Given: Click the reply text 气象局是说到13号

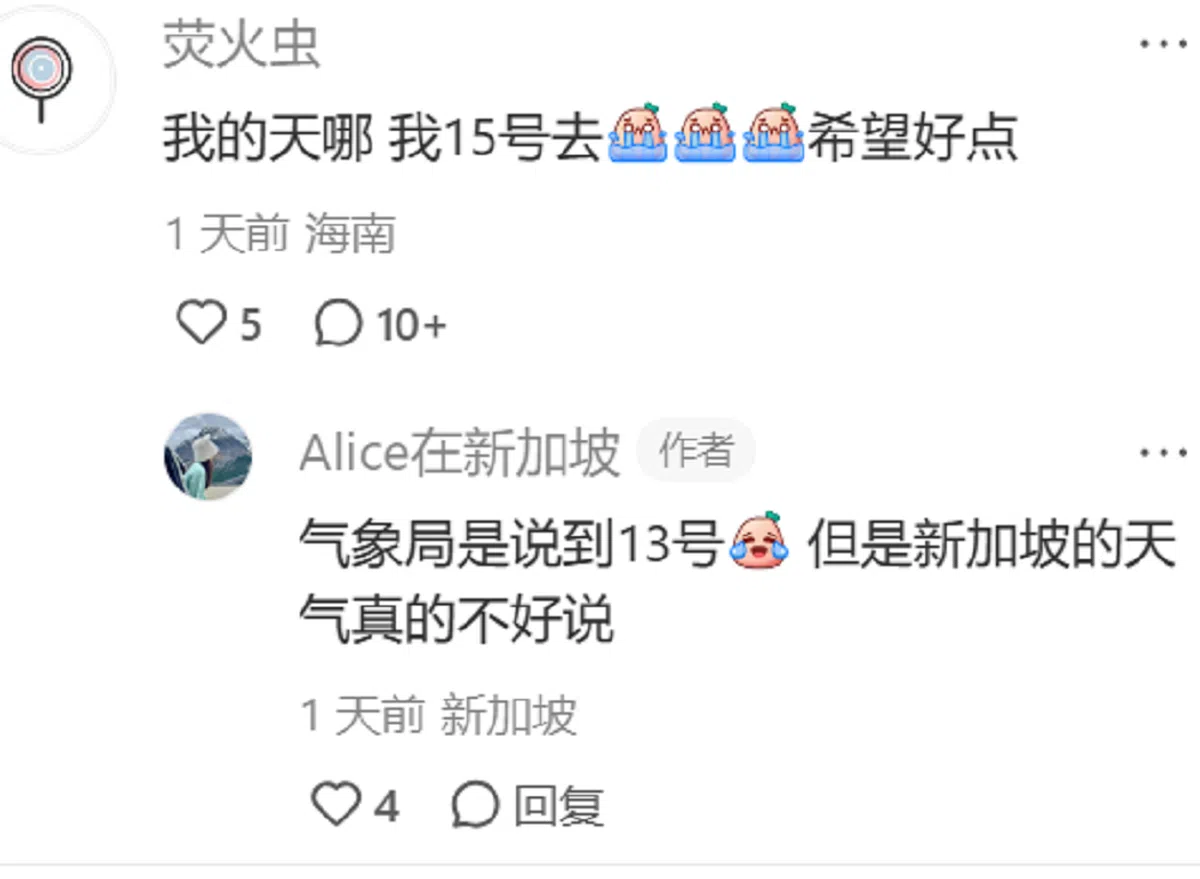Looking at the screenshot, I should pos(512,546).
